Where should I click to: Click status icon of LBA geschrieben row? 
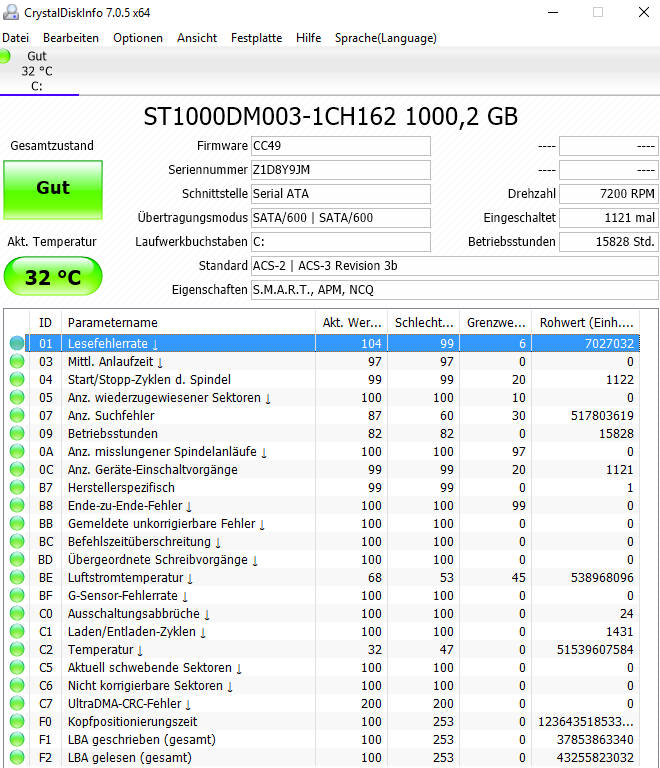[x=17, y=739]
